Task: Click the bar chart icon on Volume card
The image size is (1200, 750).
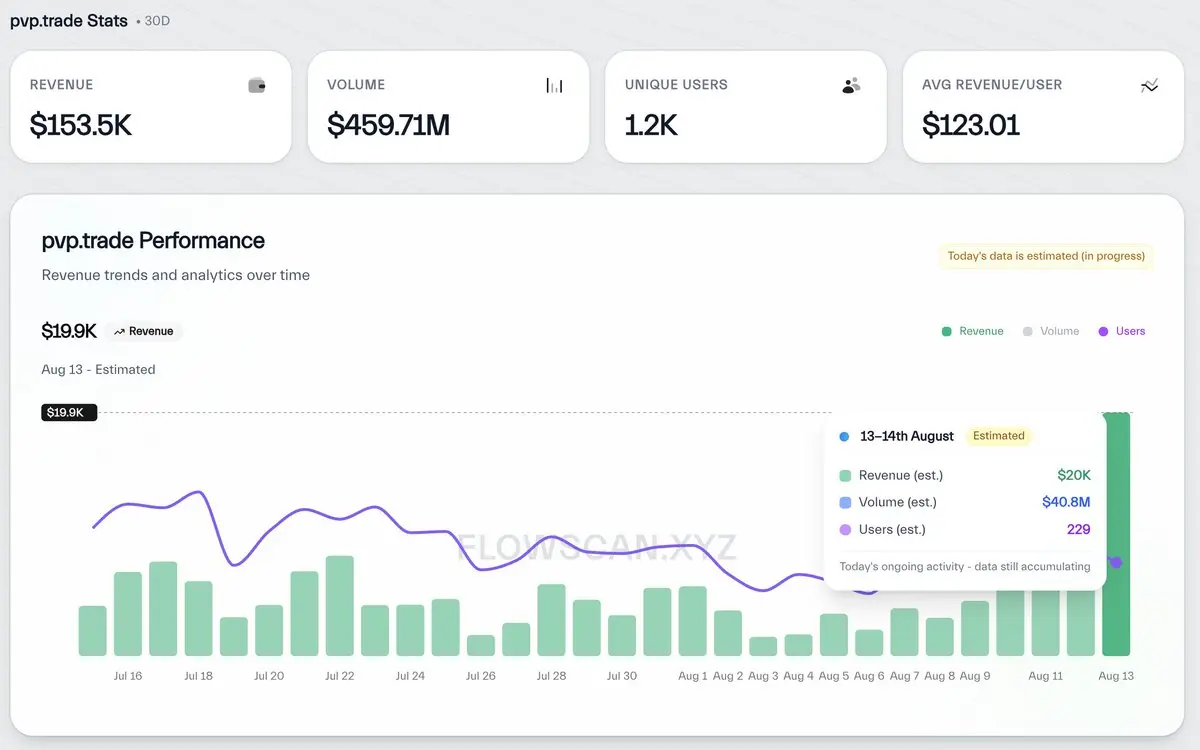Action: point(554,86)
